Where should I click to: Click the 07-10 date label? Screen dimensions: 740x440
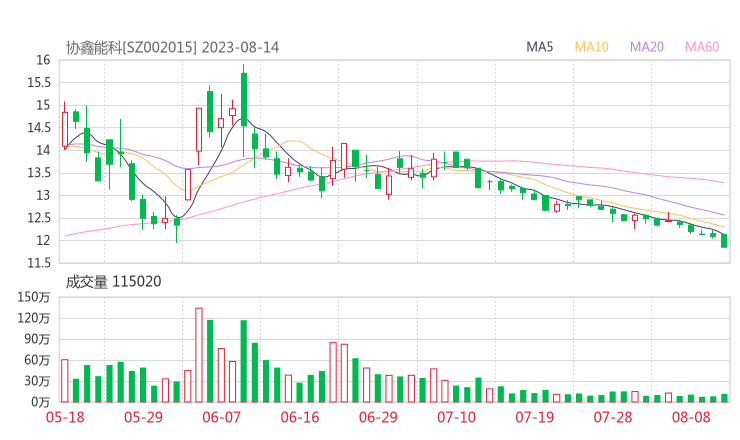(456, 417)
